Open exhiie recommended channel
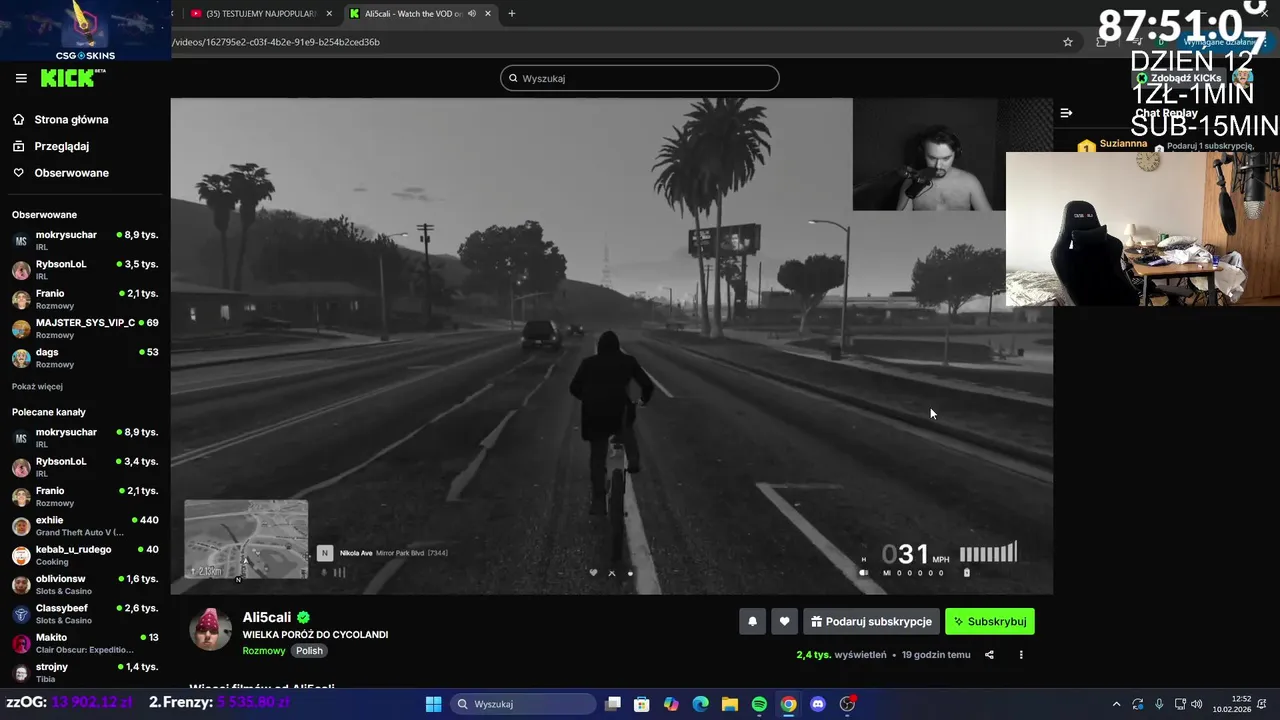The image size is (1280, 720). [x=85, y=526]
